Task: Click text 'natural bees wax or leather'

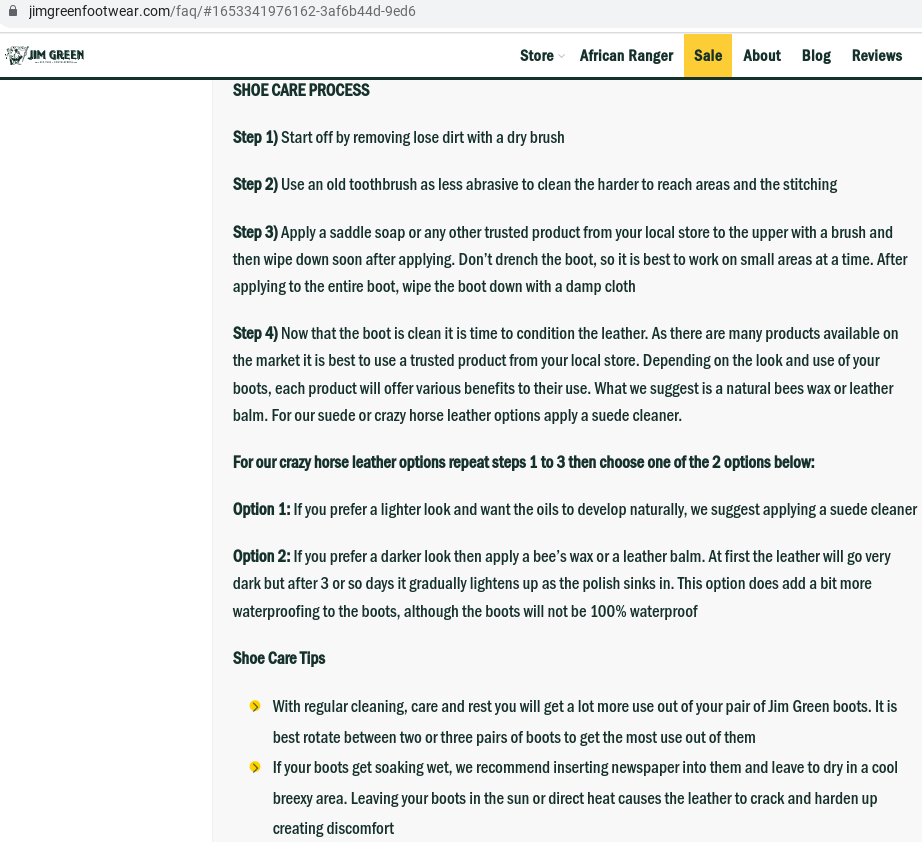Action: click(810, 389)
